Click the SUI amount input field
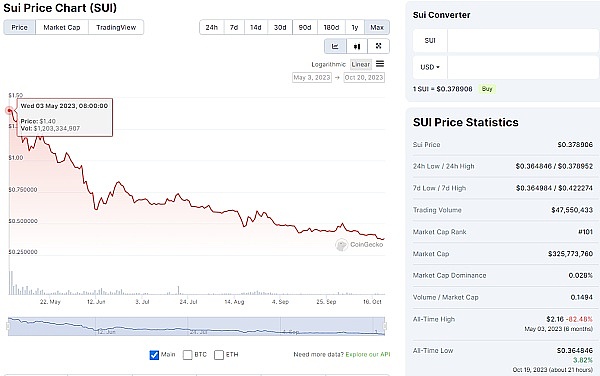Screen dimensions: 600x376 pos(523,41)
